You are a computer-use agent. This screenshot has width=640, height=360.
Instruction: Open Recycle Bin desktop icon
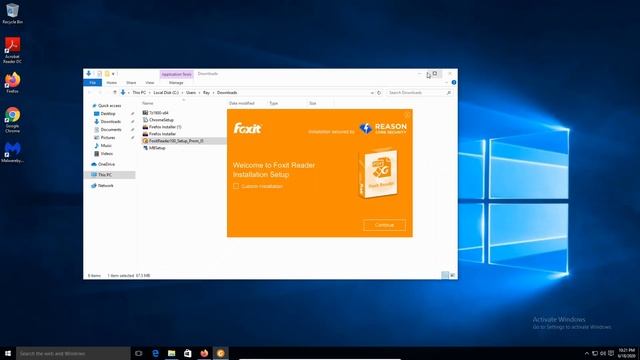point(12,13)
